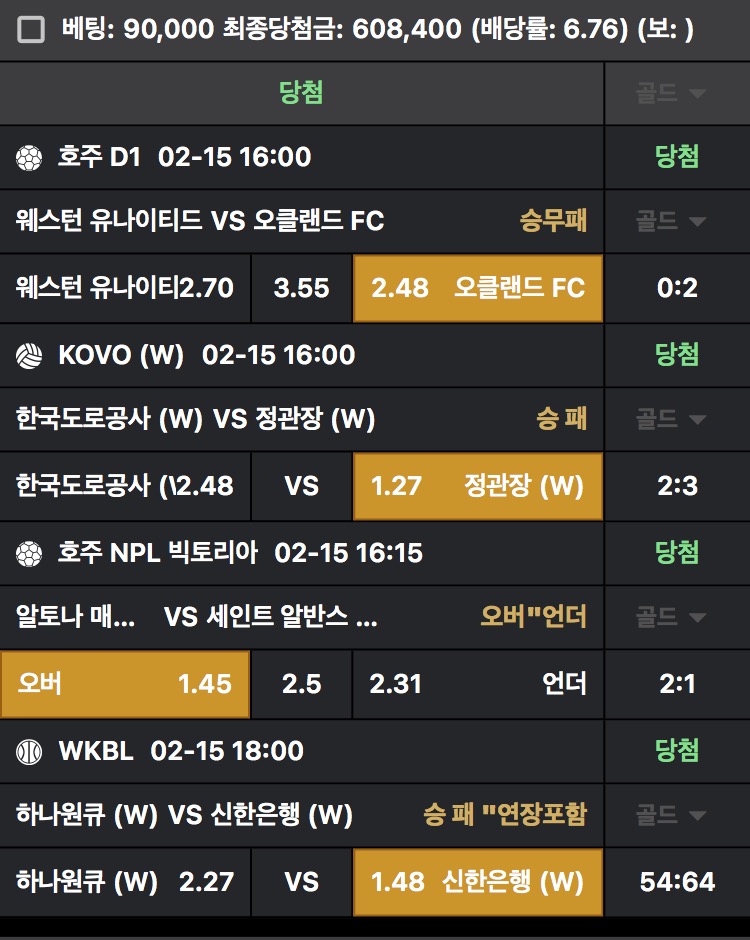Select 오클랜드 FC 2.48 odds
The width and height of the screenshot is (750, 940).
(478, 288)
